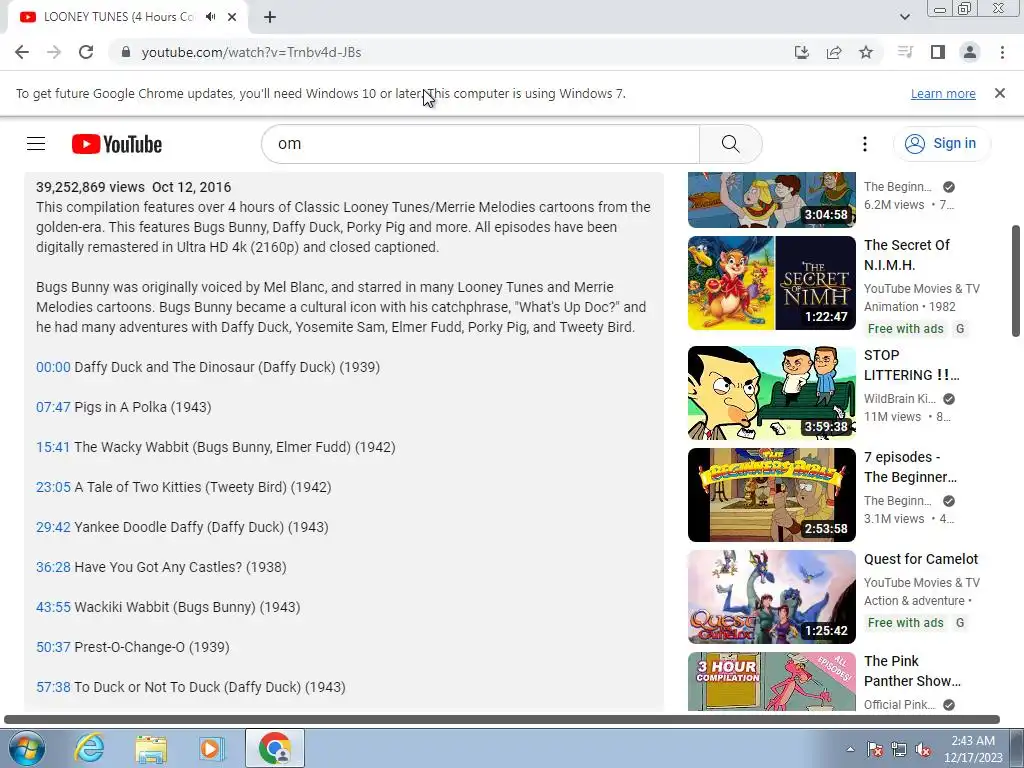
Task: Show hidden system tray icons
Action: 850,749
